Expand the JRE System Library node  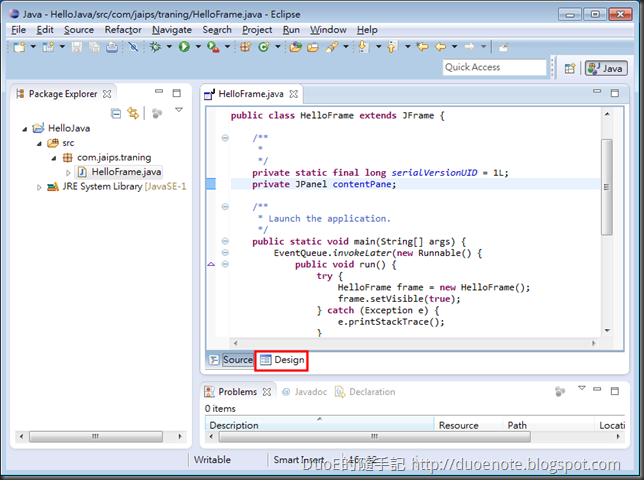point(40,187)
